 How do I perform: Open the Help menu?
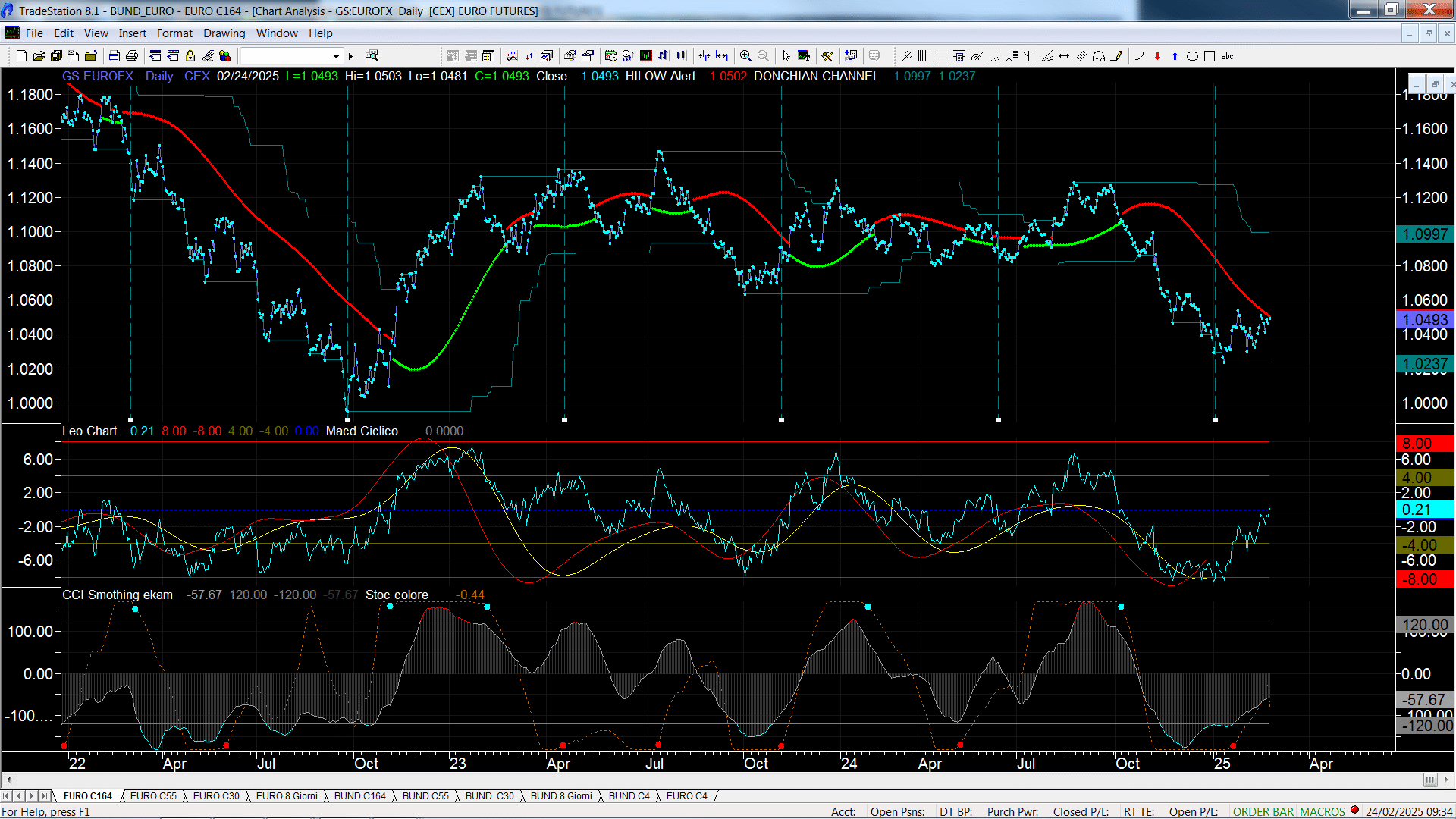coord(321,33)
